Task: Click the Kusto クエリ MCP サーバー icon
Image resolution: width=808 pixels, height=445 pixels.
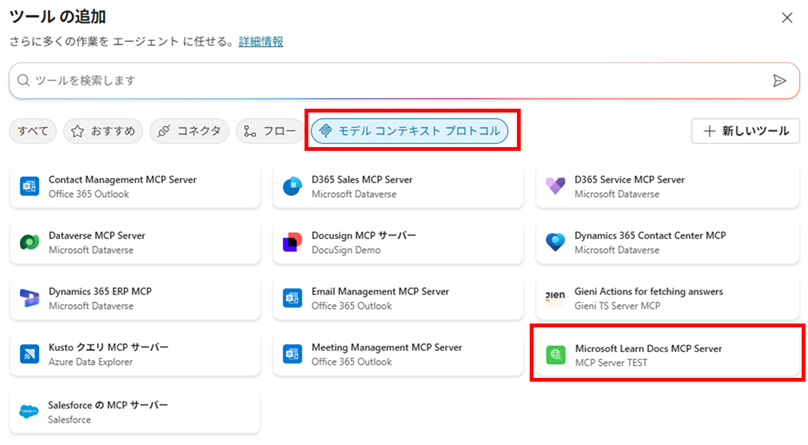Action: (x=29, y=354)
